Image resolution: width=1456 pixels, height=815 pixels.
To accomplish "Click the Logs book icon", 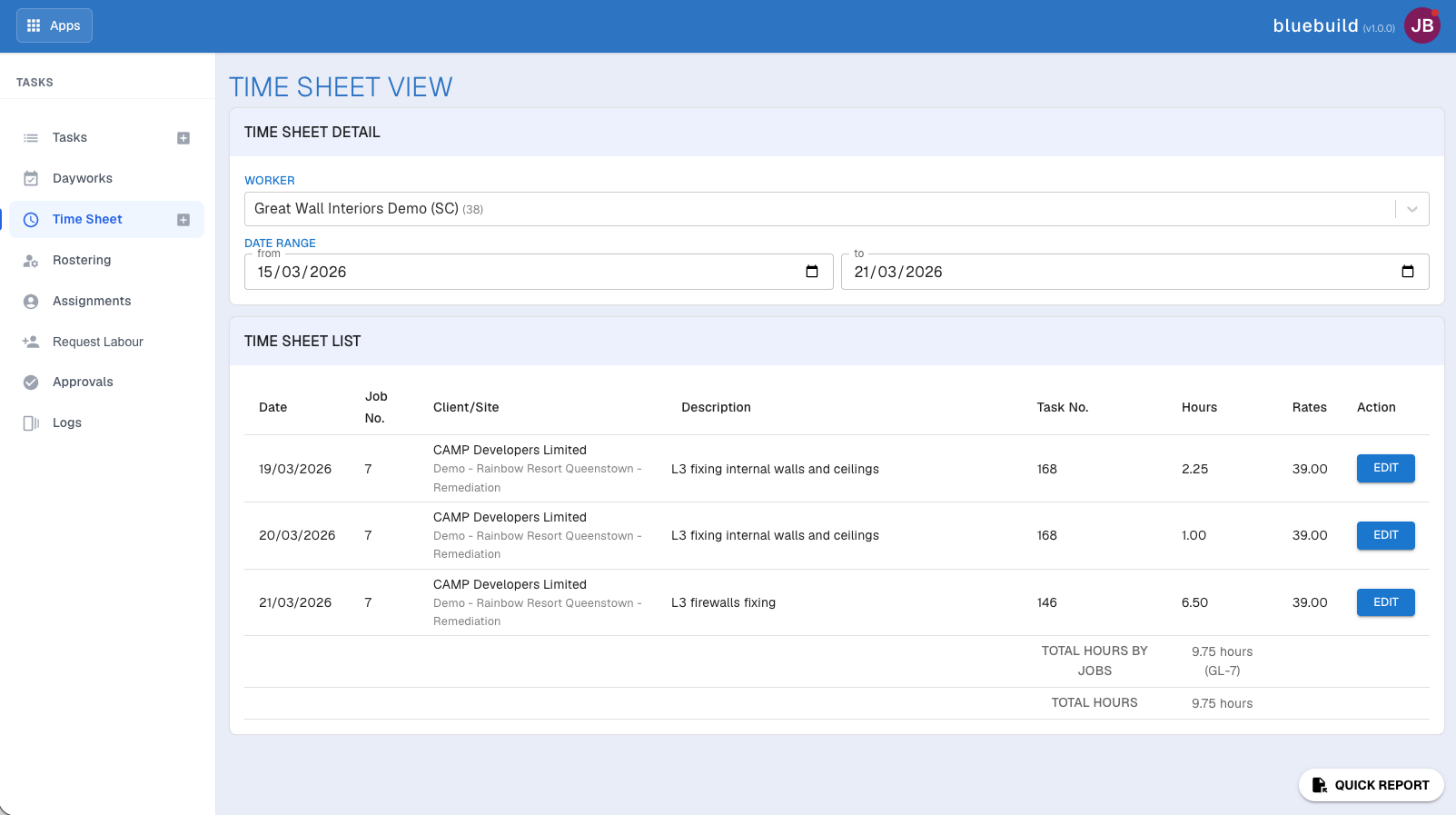I will [31, 423].
